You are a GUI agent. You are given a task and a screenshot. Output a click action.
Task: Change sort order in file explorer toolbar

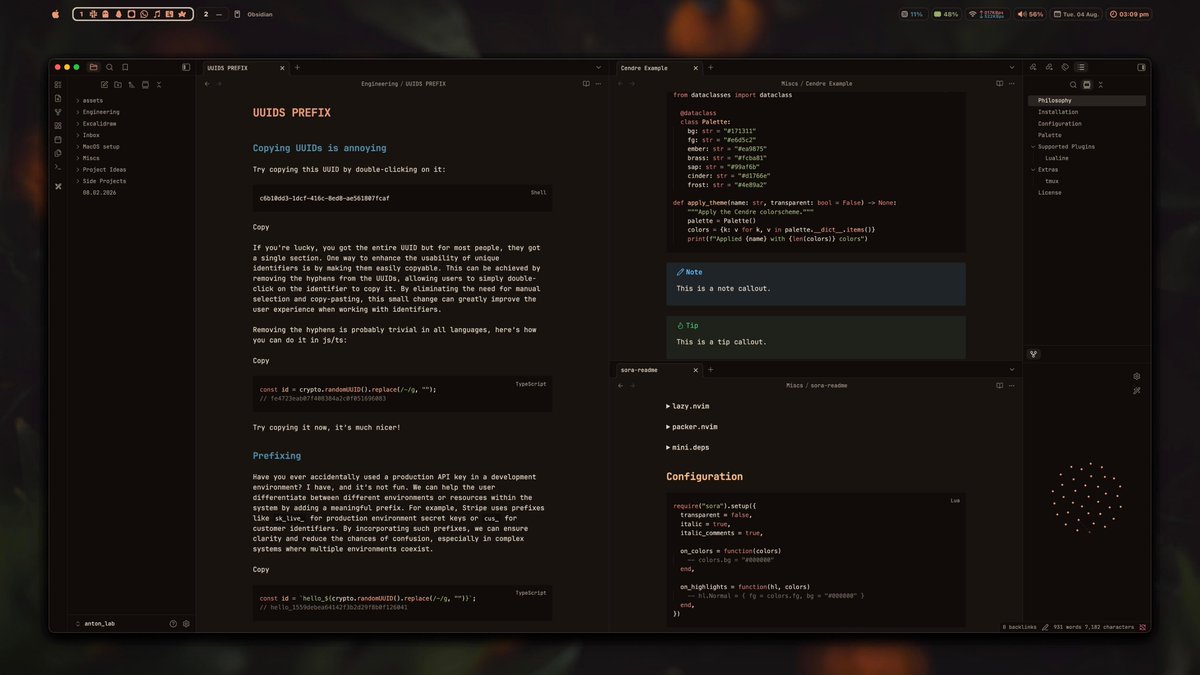(x=131, y=84)
